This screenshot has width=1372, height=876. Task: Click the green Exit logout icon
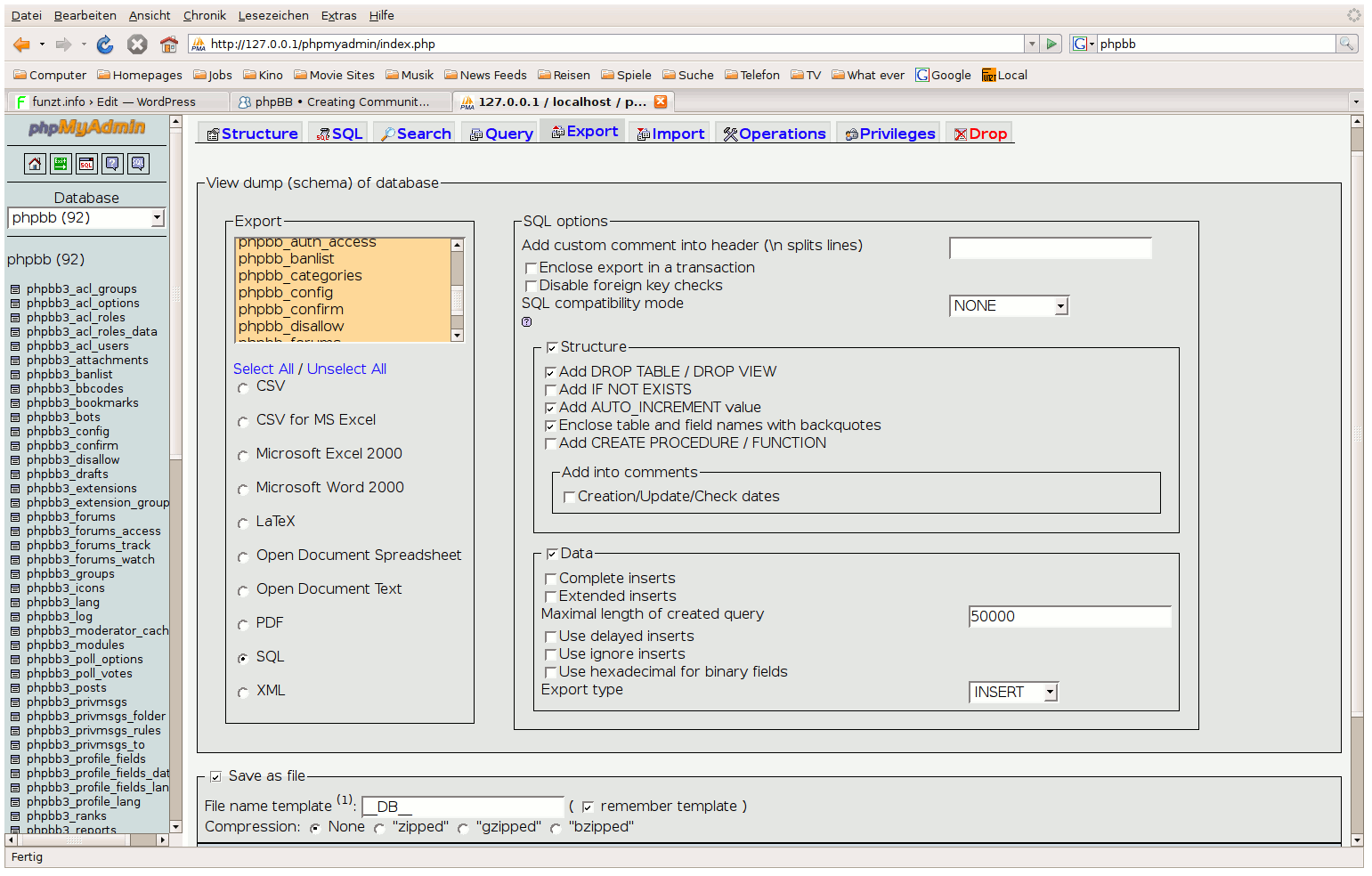click(61, 164)
